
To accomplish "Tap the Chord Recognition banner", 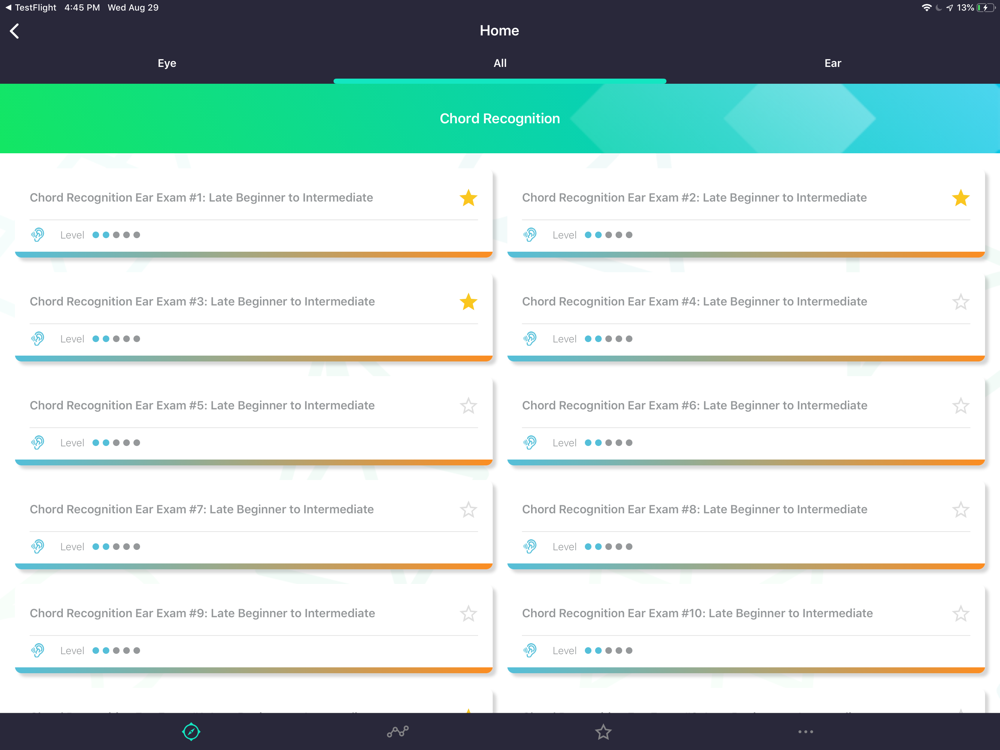I will (x=500, y=119).
